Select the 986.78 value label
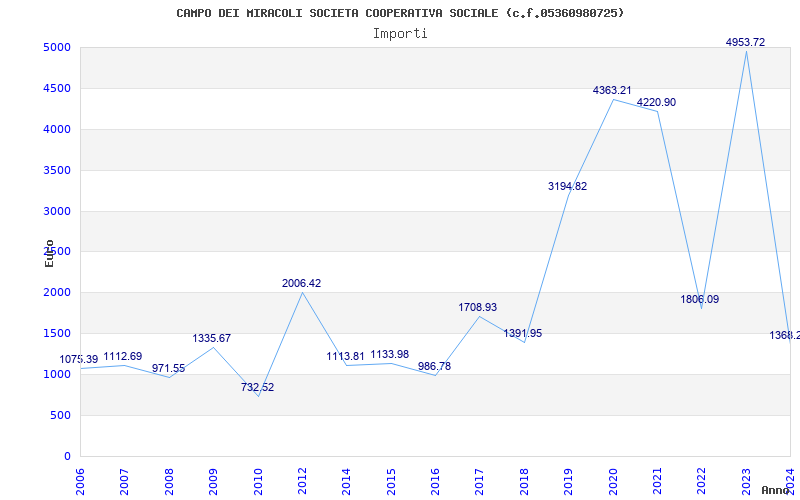The height and width of the screenshot is (500, 800). [x=434, y=366]
